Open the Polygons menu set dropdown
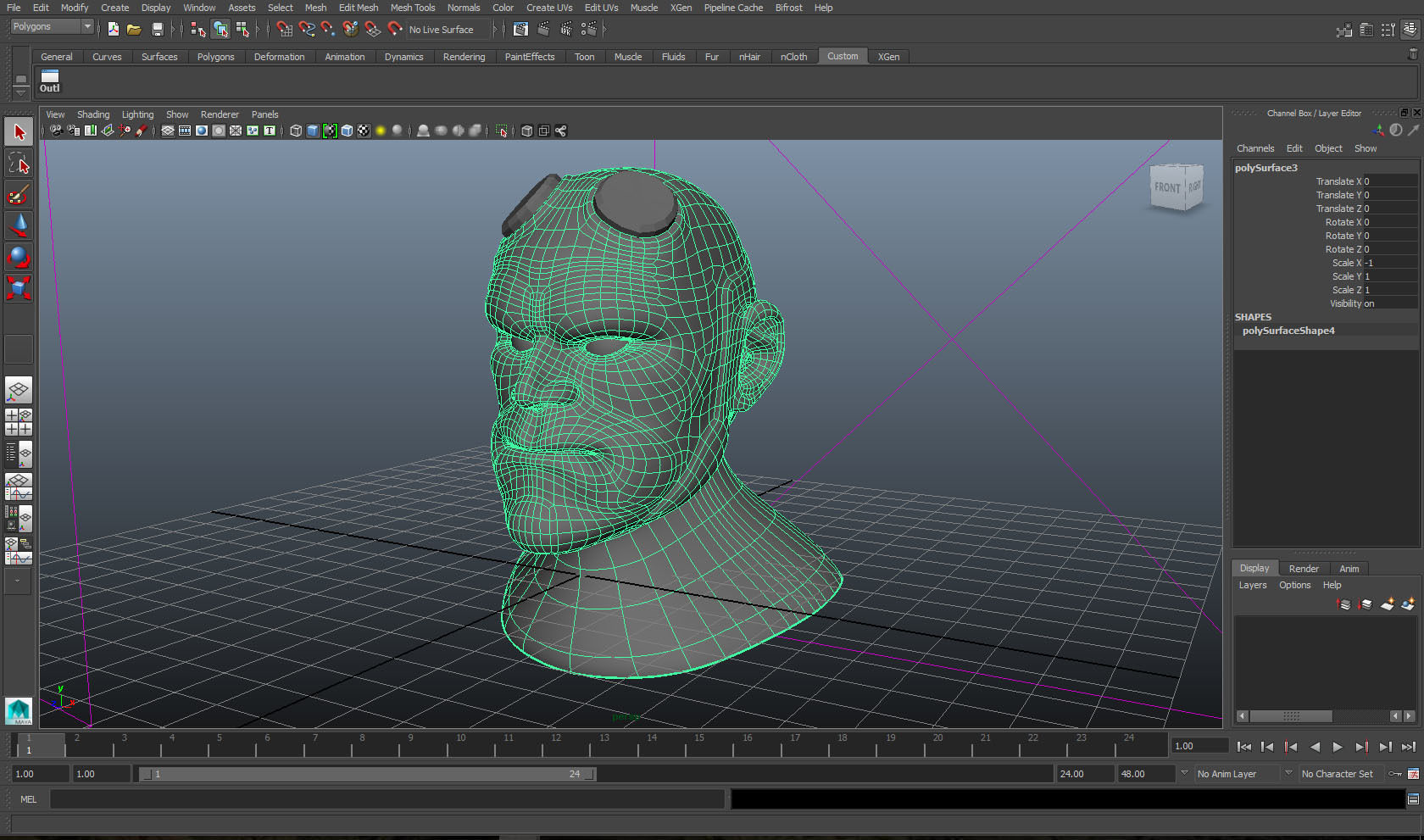Screen dimensions: 1424x840 pyautogui.click(x=52, y=26)
